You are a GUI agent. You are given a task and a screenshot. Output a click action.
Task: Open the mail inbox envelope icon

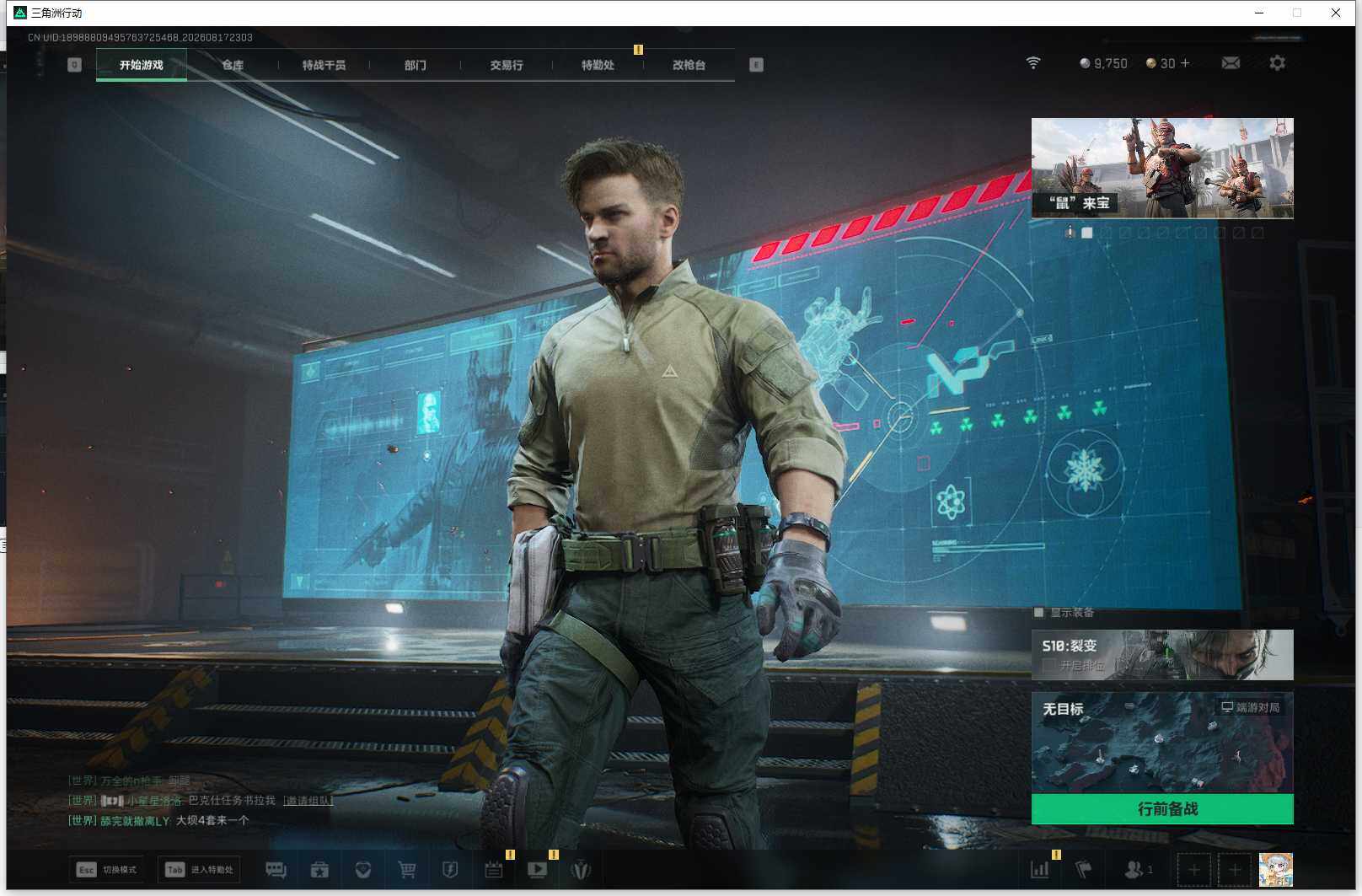[x=1231, y=63]
